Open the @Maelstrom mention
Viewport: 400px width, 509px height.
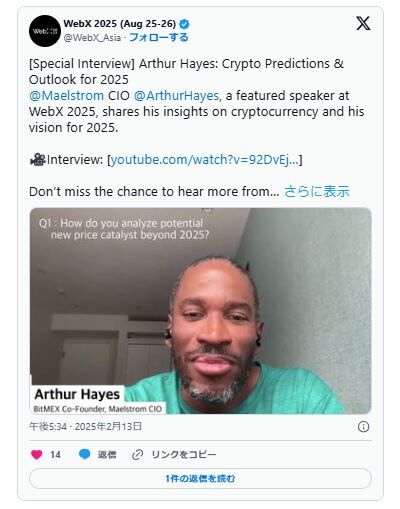(66, 96)
